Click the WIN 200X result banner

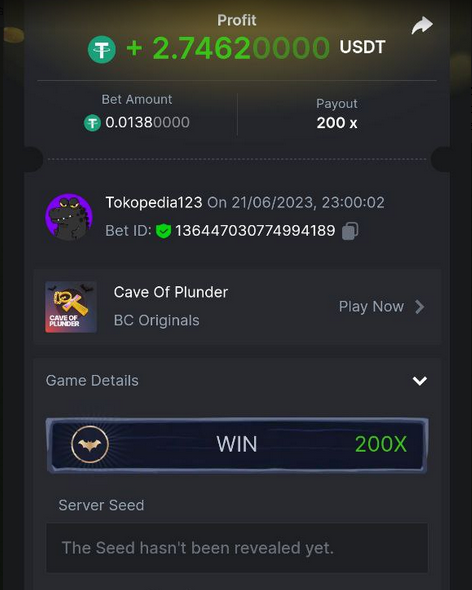point(237,444)
